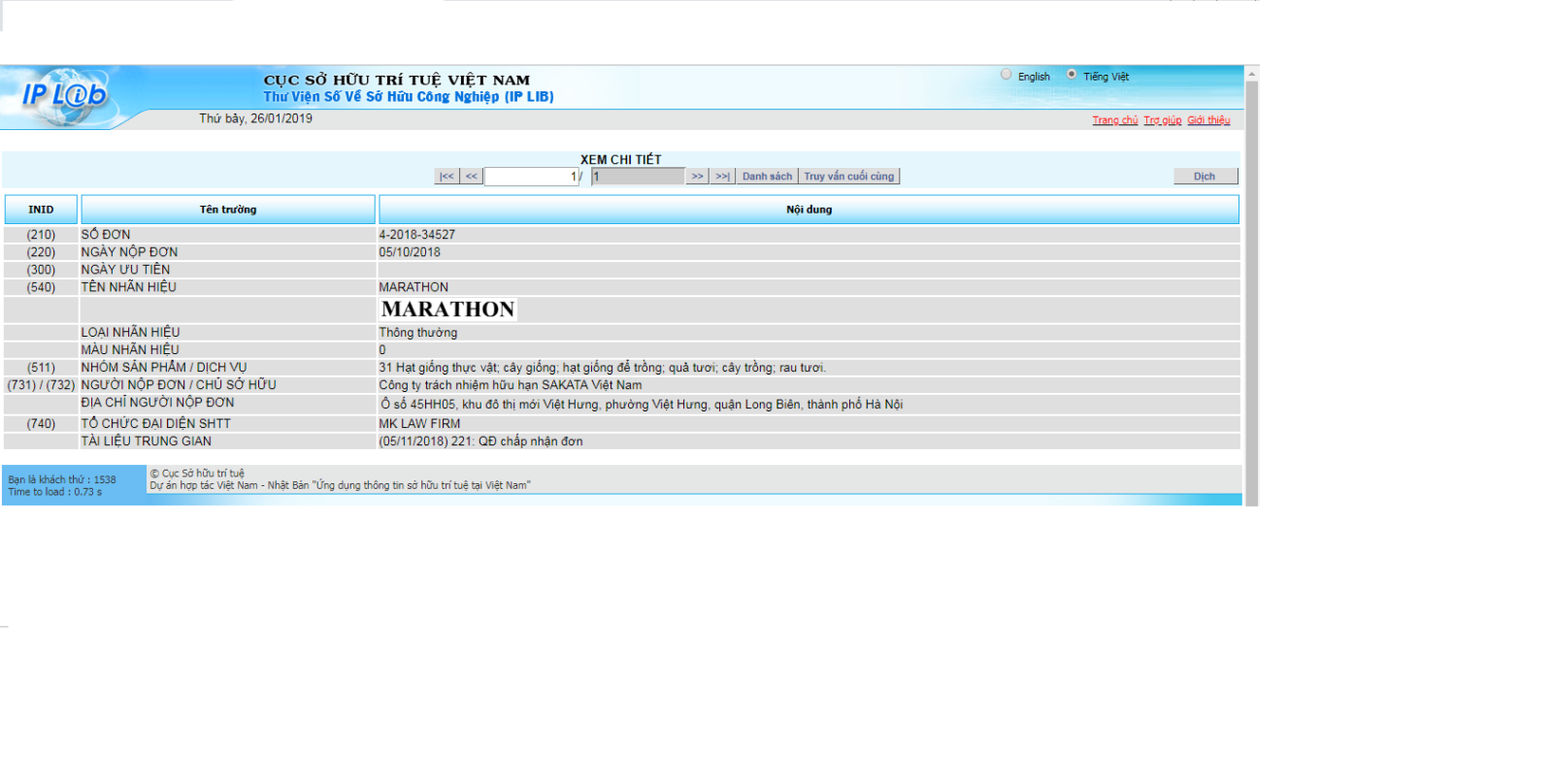Click INID code (740)
Viewport: 1553px width, 784px height.
tap(41, 424)
